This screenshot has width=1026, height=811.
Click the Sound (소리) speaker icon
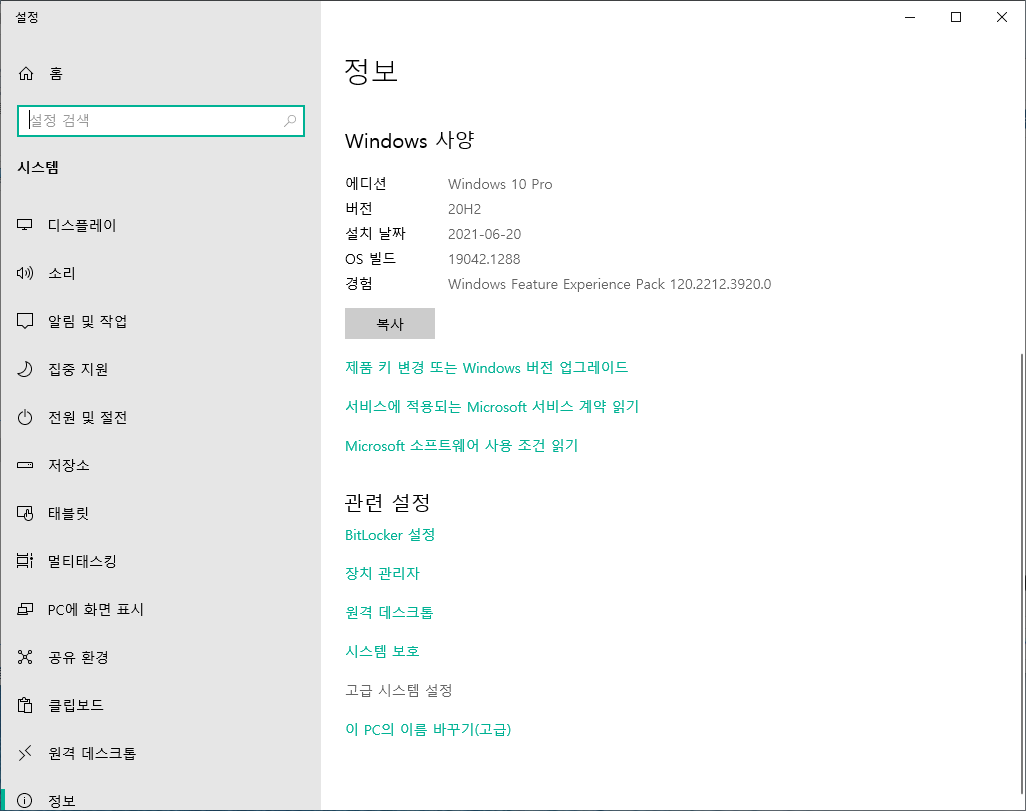(x=25, y=273)
